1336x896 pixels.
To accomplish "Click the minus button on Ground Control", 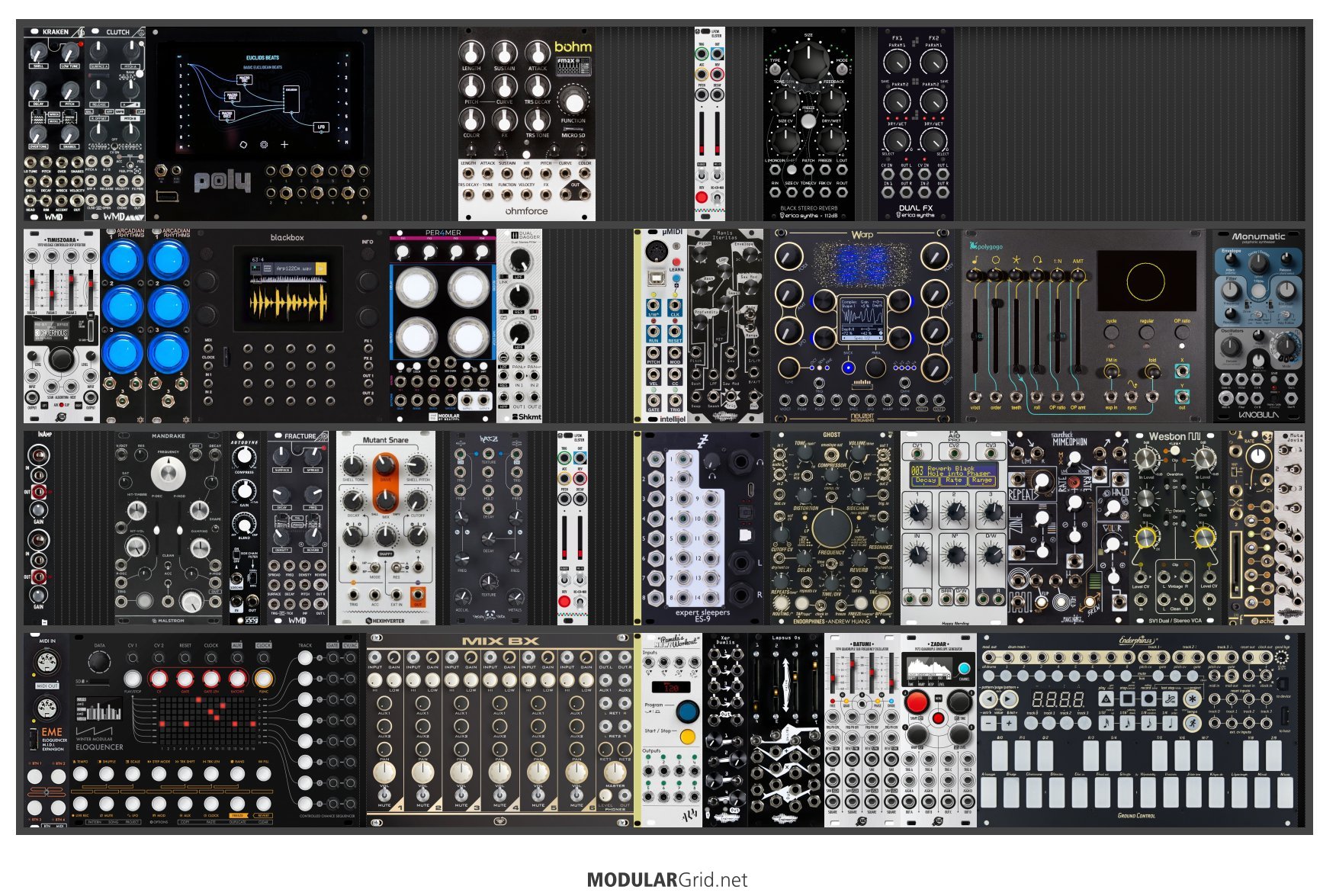I will click(x=989, y=721).
